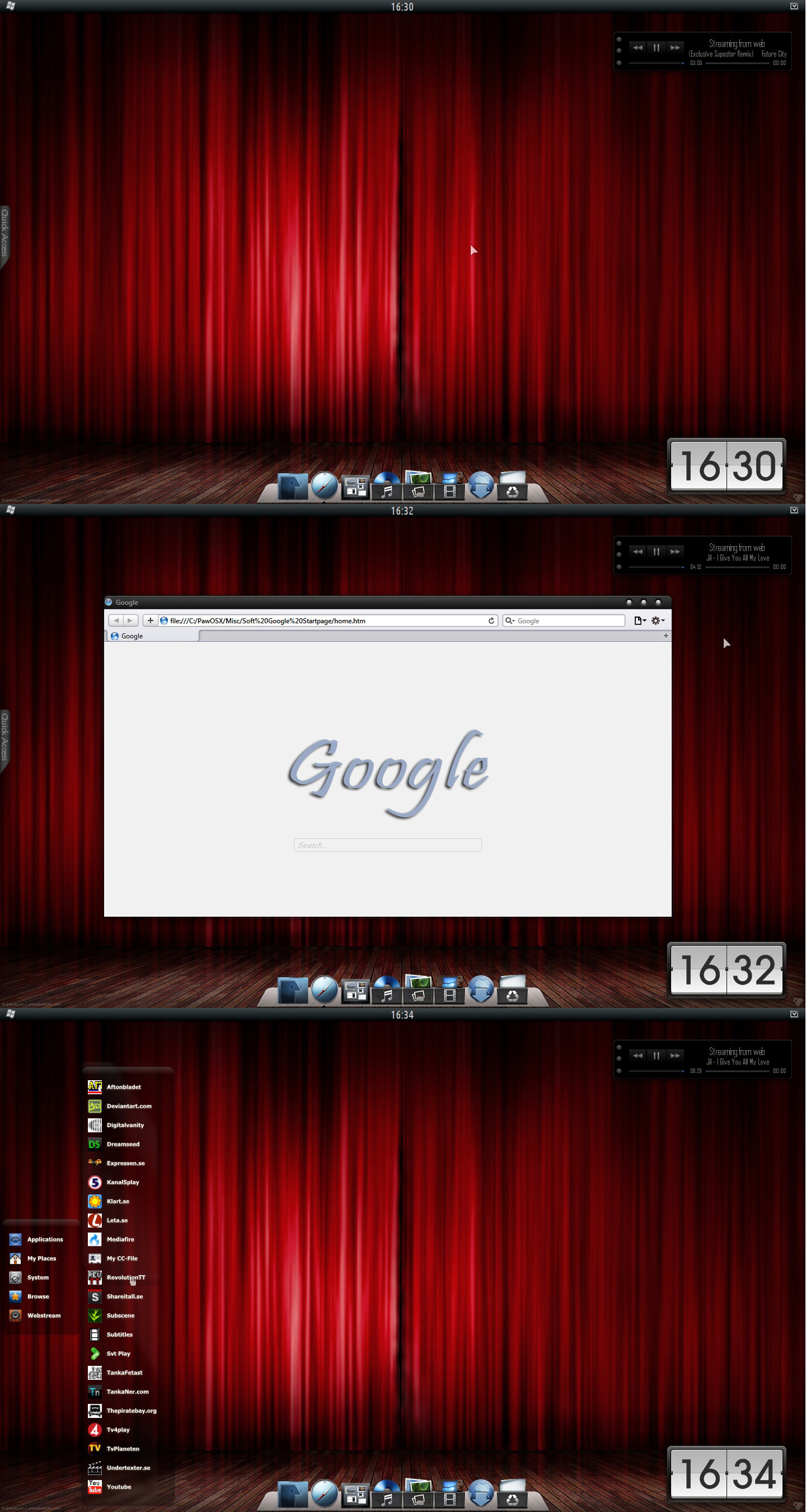Open Deviantart.com from the Browse list
Screen dimensions: 806x1512
tap(120, 1106)
